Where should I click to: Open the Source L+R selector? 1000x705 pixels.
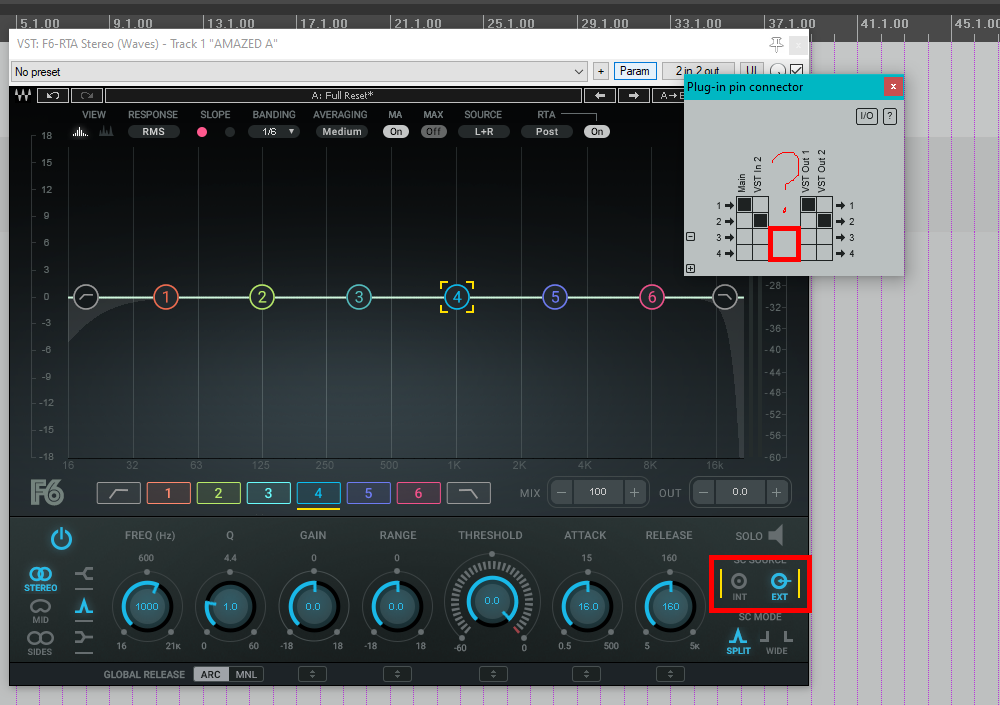484,131
